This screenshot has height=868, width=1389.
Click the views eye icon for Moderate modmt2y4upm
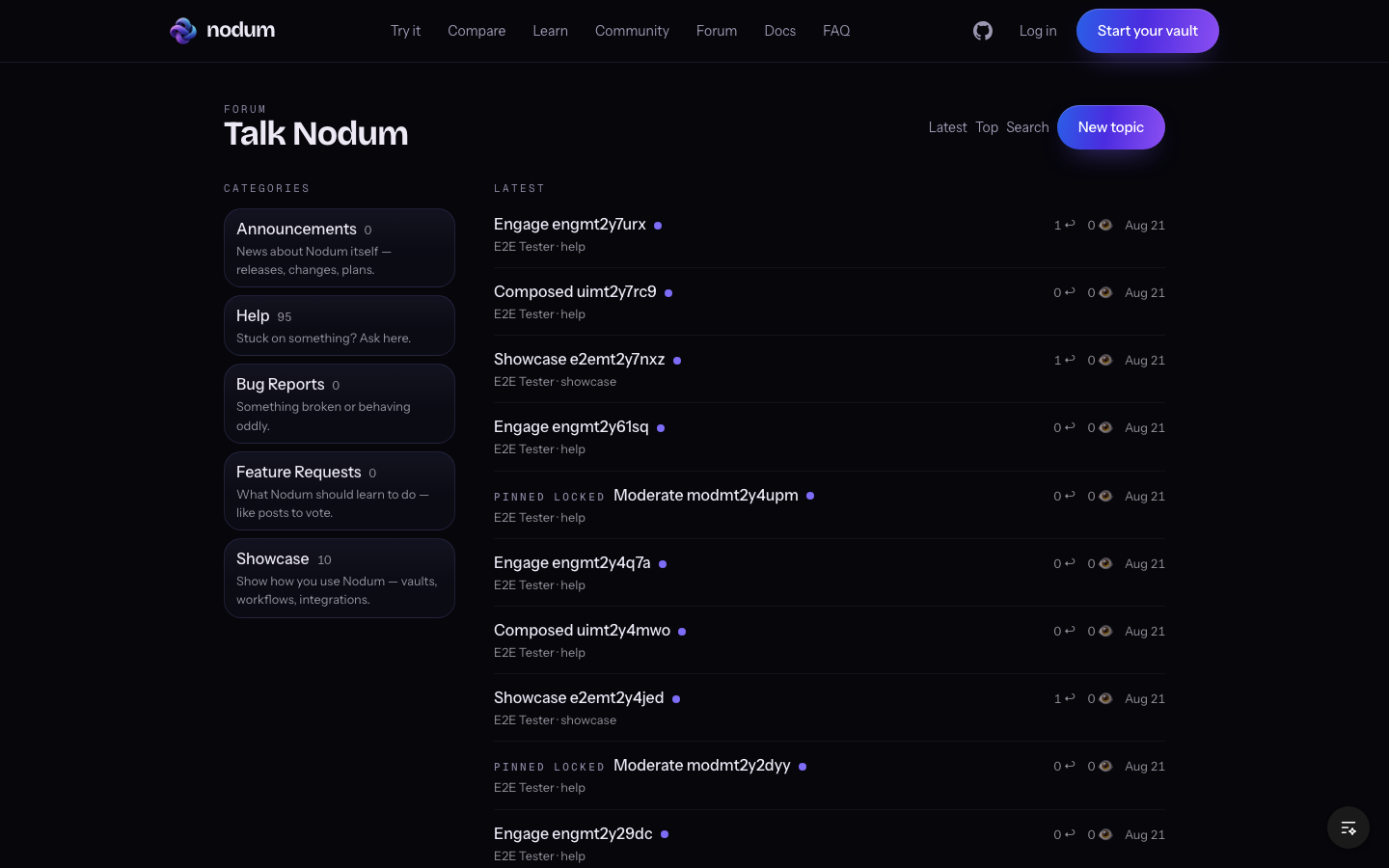(x=1105, y=496)
